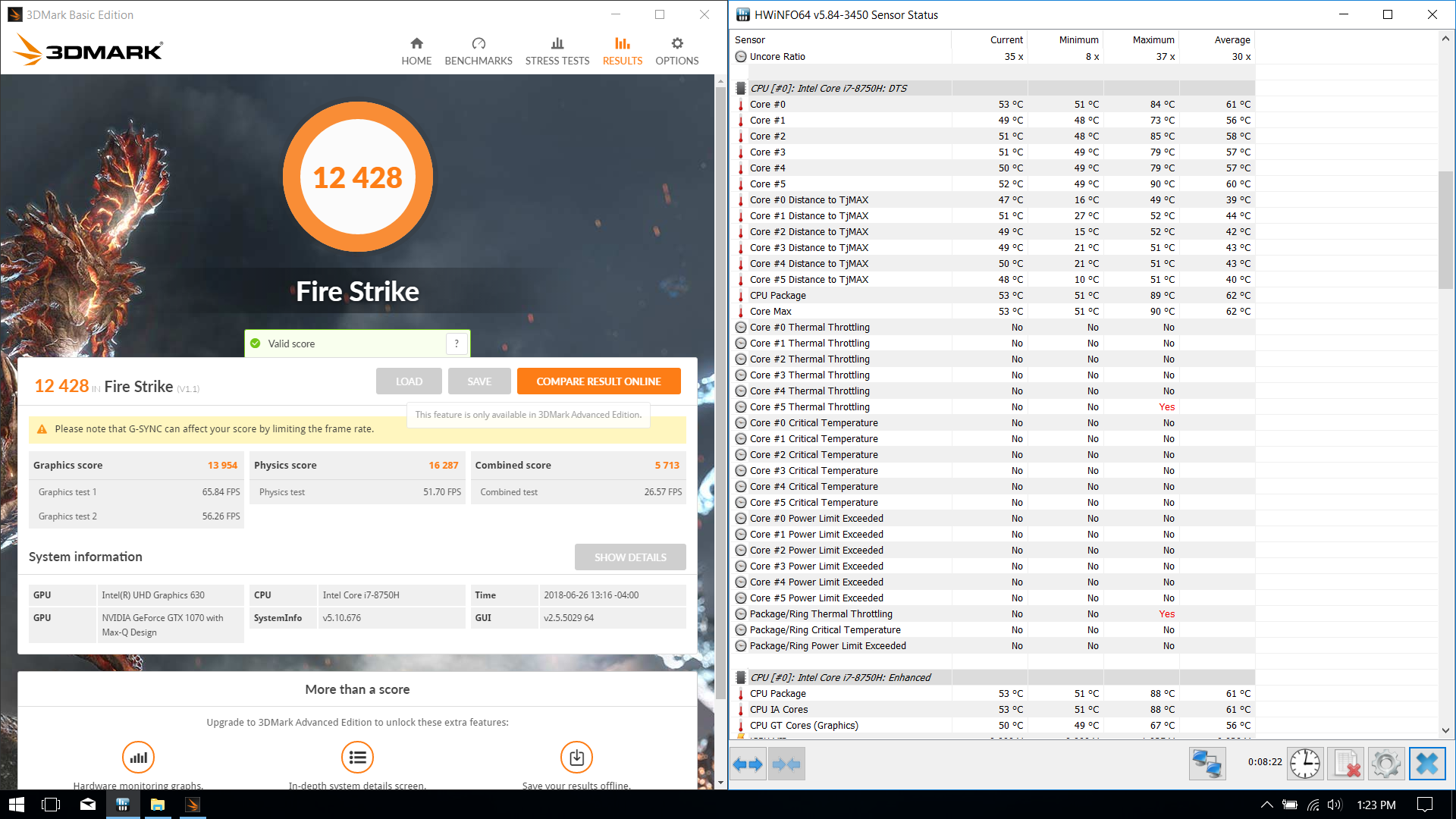Click the 12 428 score circle
The height and width of the screenshot is (819, 1456).
pos(357,177)
